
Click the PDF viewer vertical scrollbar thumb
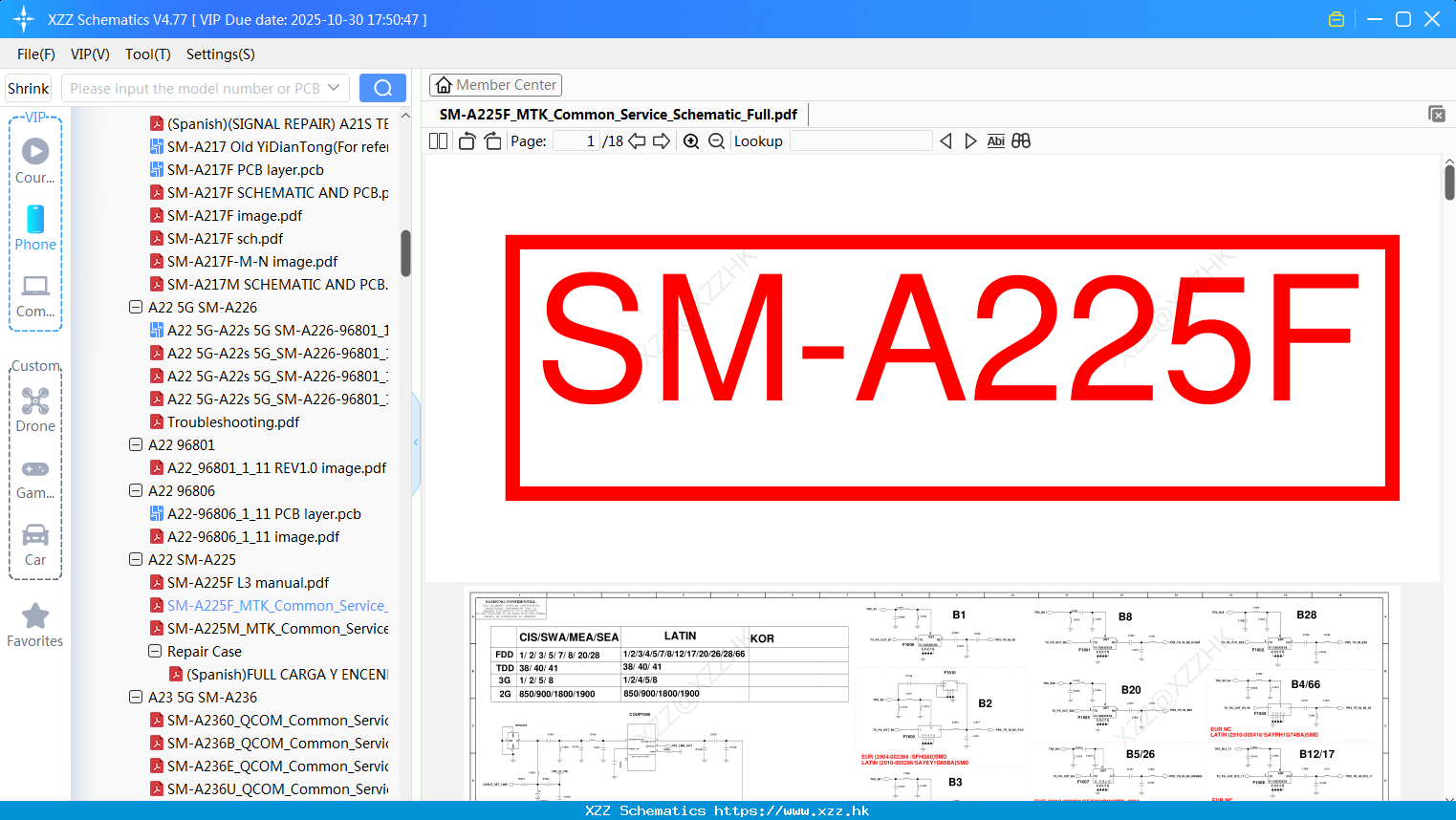[1449, 182]
